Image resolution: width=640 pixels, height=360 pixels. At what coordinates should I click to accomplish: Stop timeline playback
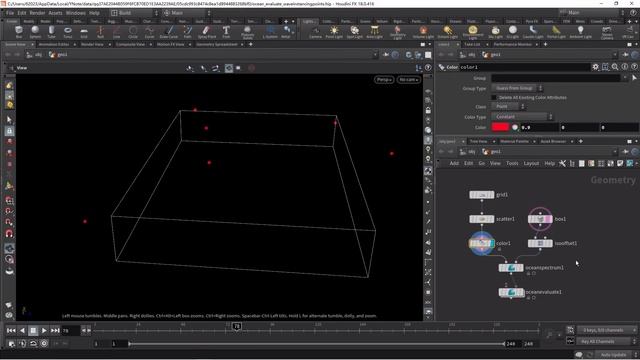pos(33,330)
